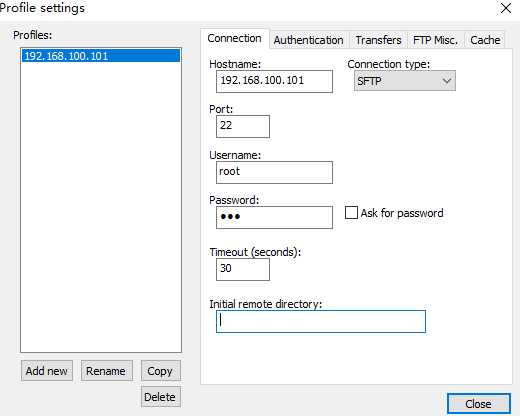Screen dimensions: 520x416
Task: Focus the Hostname input field
Action: pos(274,81)
